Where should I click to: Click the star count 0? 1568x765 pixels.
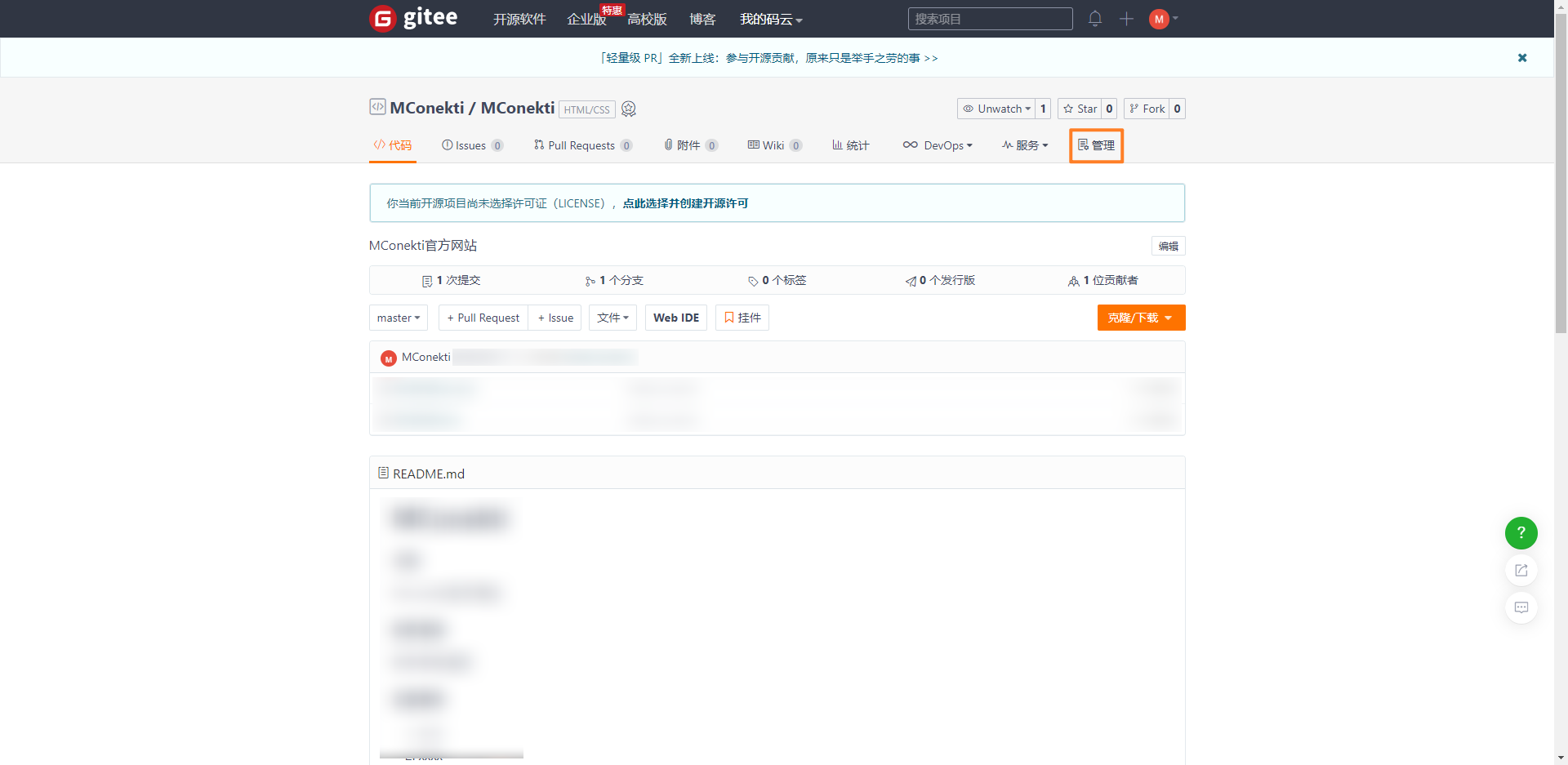point(1109,109)
